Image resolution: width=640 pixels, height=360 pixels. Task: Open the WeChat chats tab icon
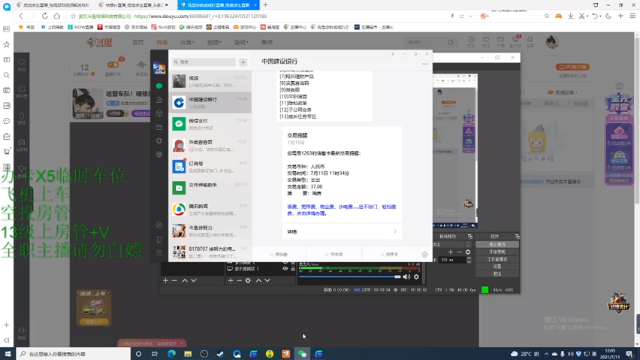click(x=159, y=86)
